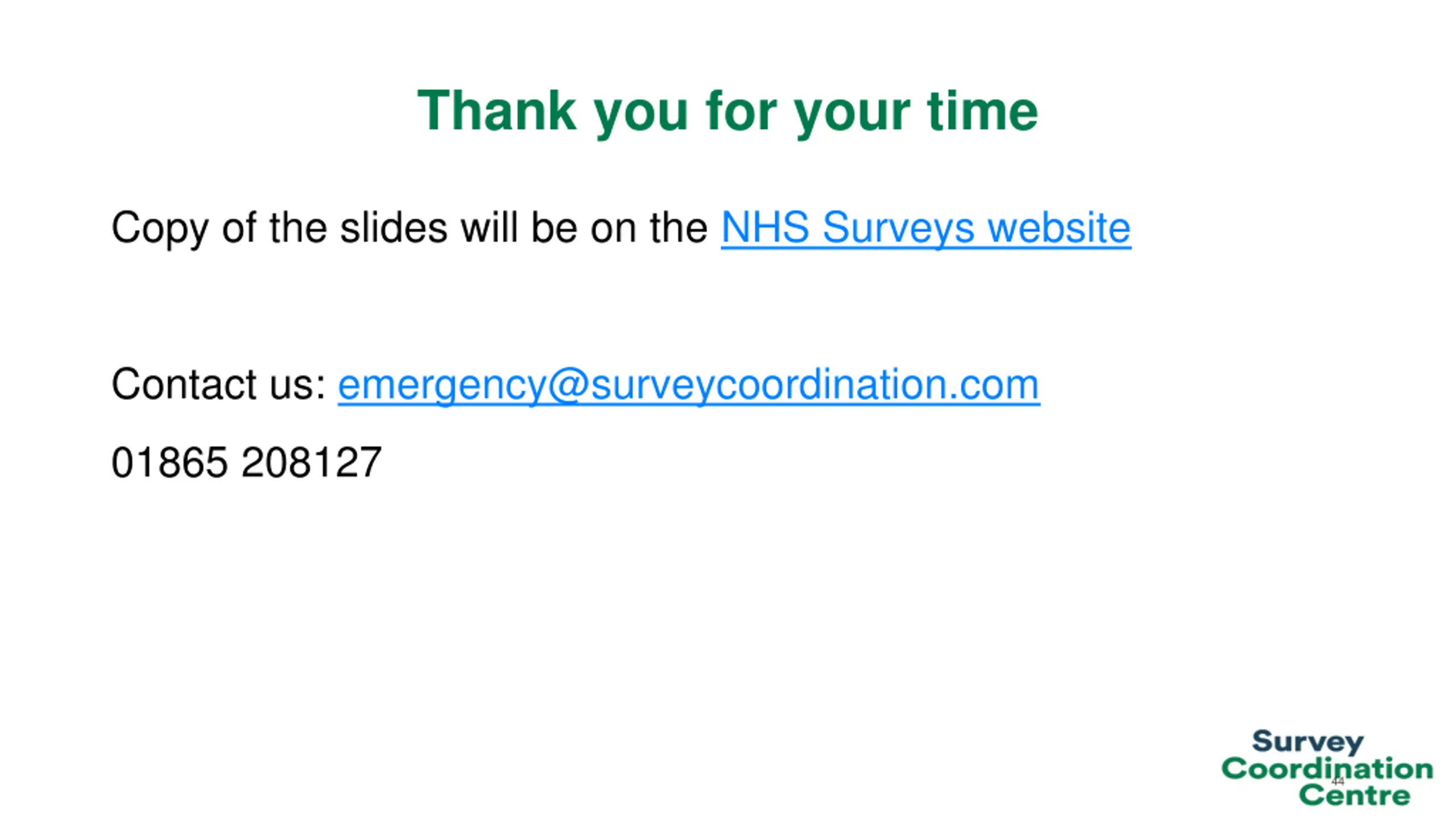Click the emergency@surveycoordination.com email link
Image resolution: width=1456 pixels, height=819 pixels.
click(x=689, y=385)
